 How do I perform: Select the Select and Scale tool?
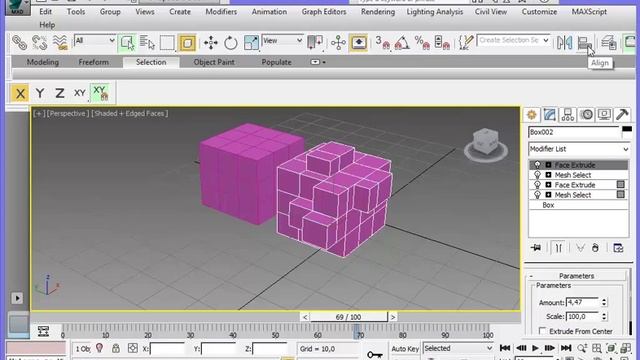point(251,42)
